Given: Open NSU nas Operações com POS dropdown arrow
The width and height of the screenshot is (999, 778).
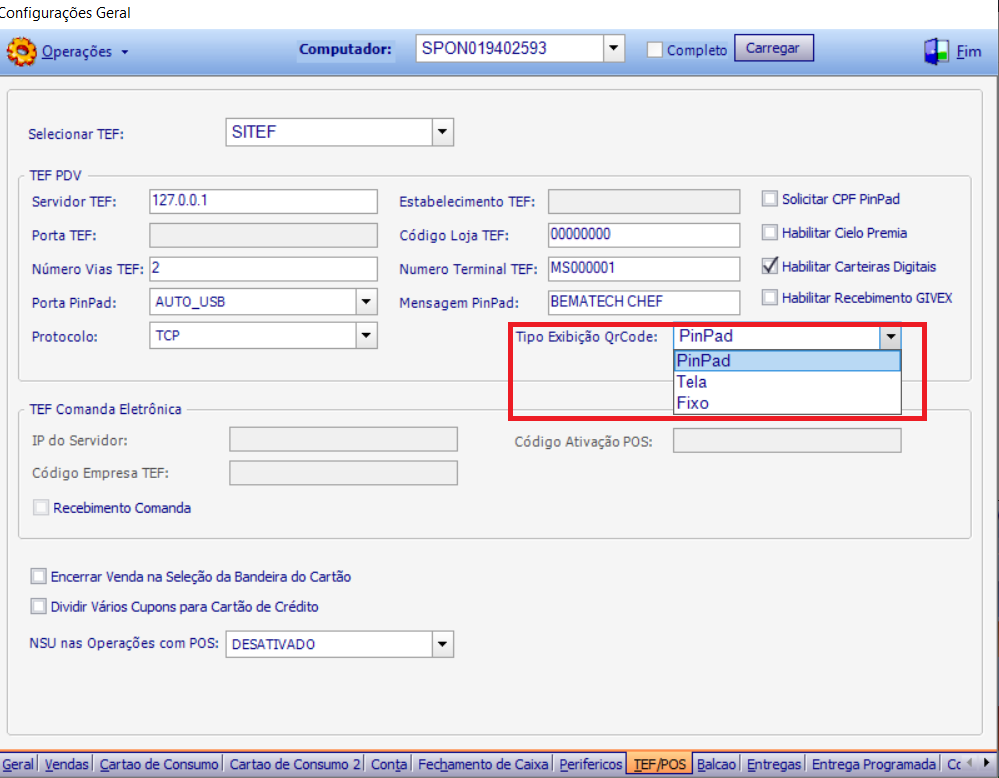Looking at the screenshot, I should 442,644.
